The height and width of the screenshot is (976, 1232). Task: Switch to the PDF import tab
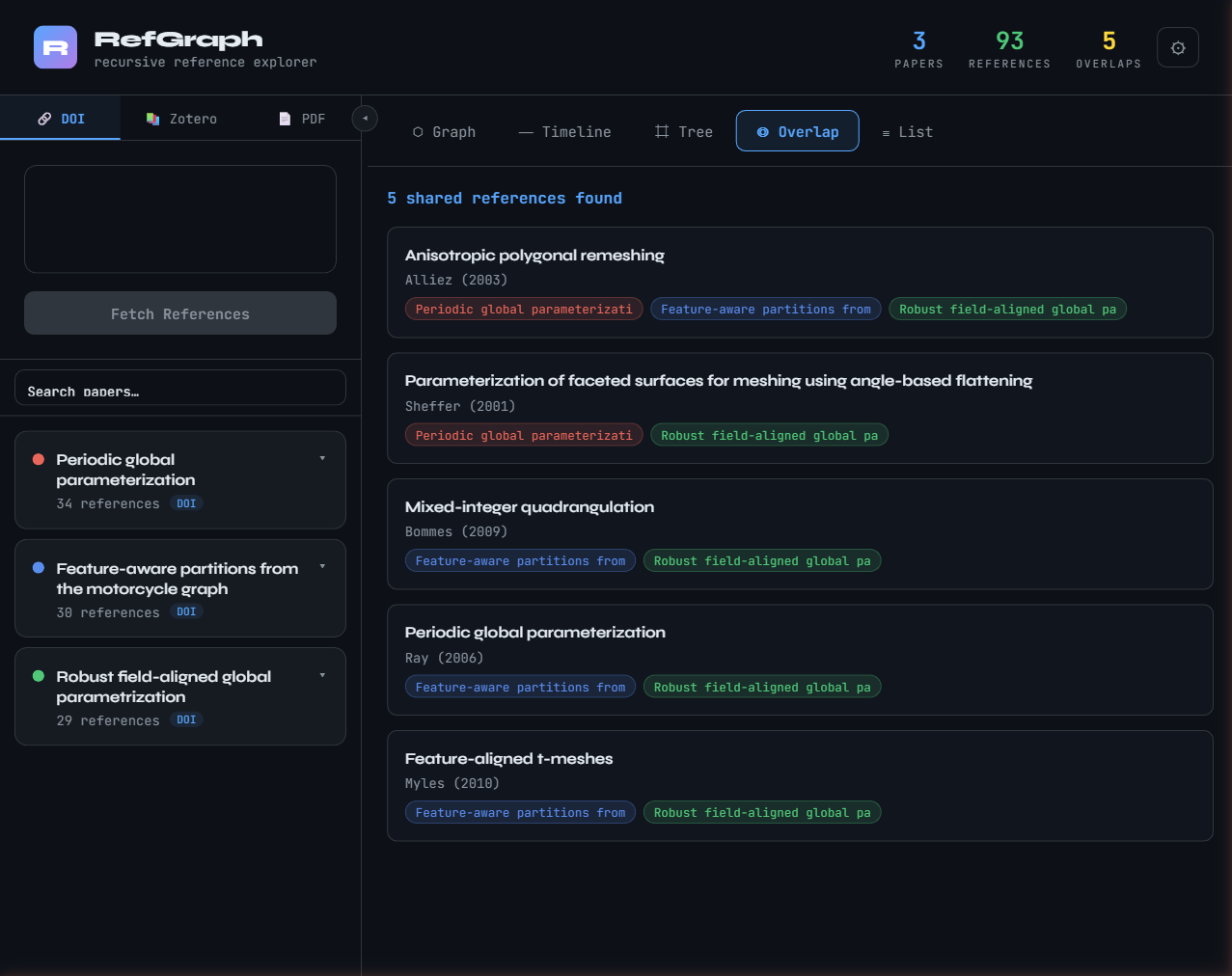tap(301, 119)
